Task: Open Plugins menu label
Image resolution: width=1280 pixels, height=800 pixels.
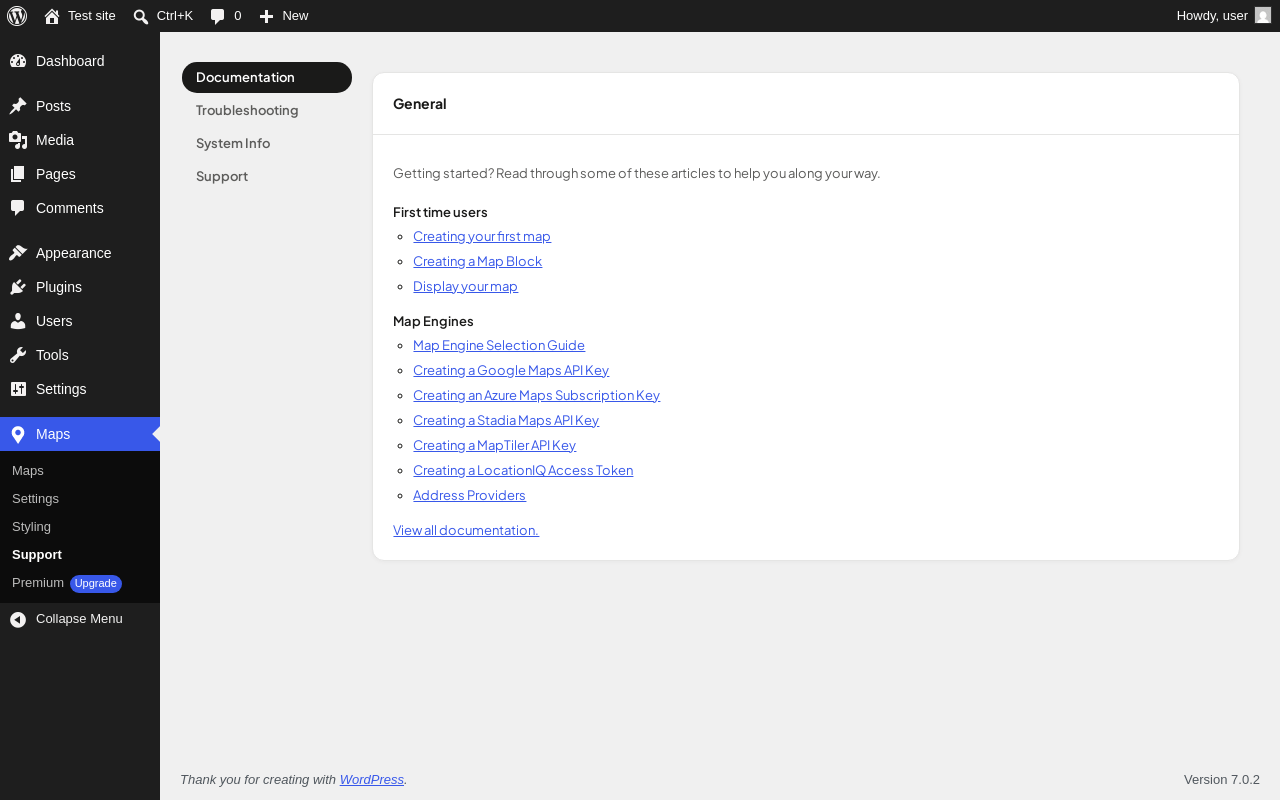Action: coord(59,287)
